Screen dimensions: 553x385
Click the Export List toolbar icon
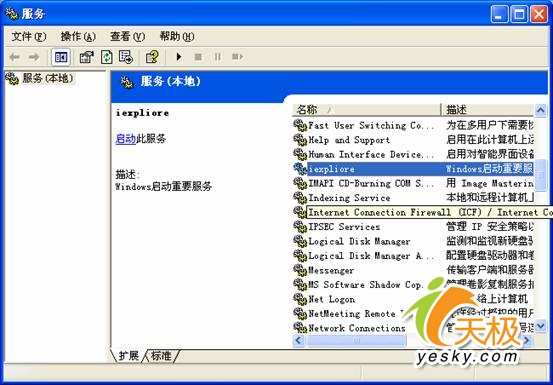[126, 57]
